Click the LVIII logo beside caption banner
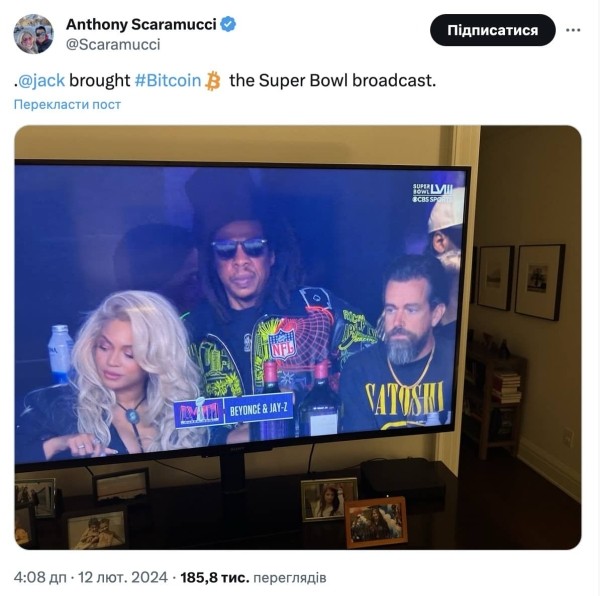600x596 pixels. point(199,412)
